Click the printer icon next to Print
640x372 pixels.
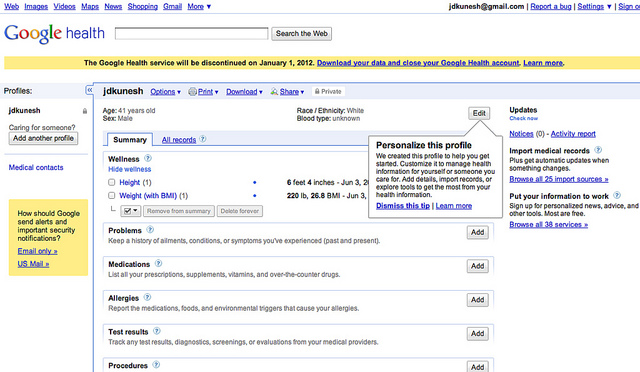pos(192,91)
